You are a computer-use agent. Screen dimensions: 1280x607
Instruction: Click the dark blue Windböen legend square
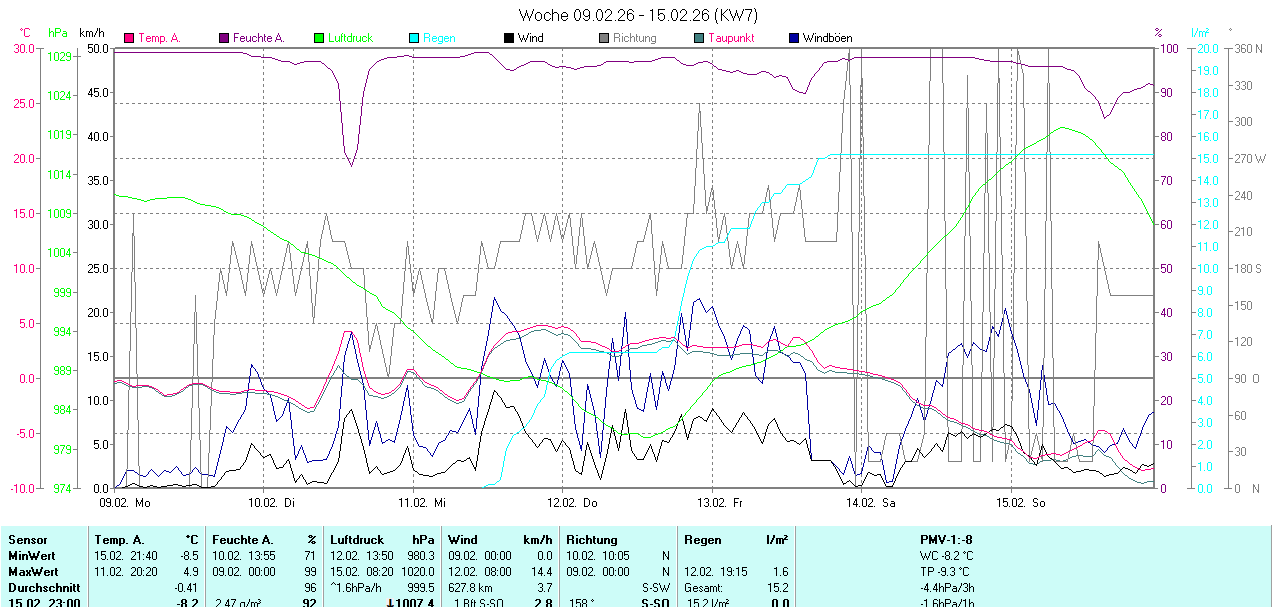tap(794, 38)
